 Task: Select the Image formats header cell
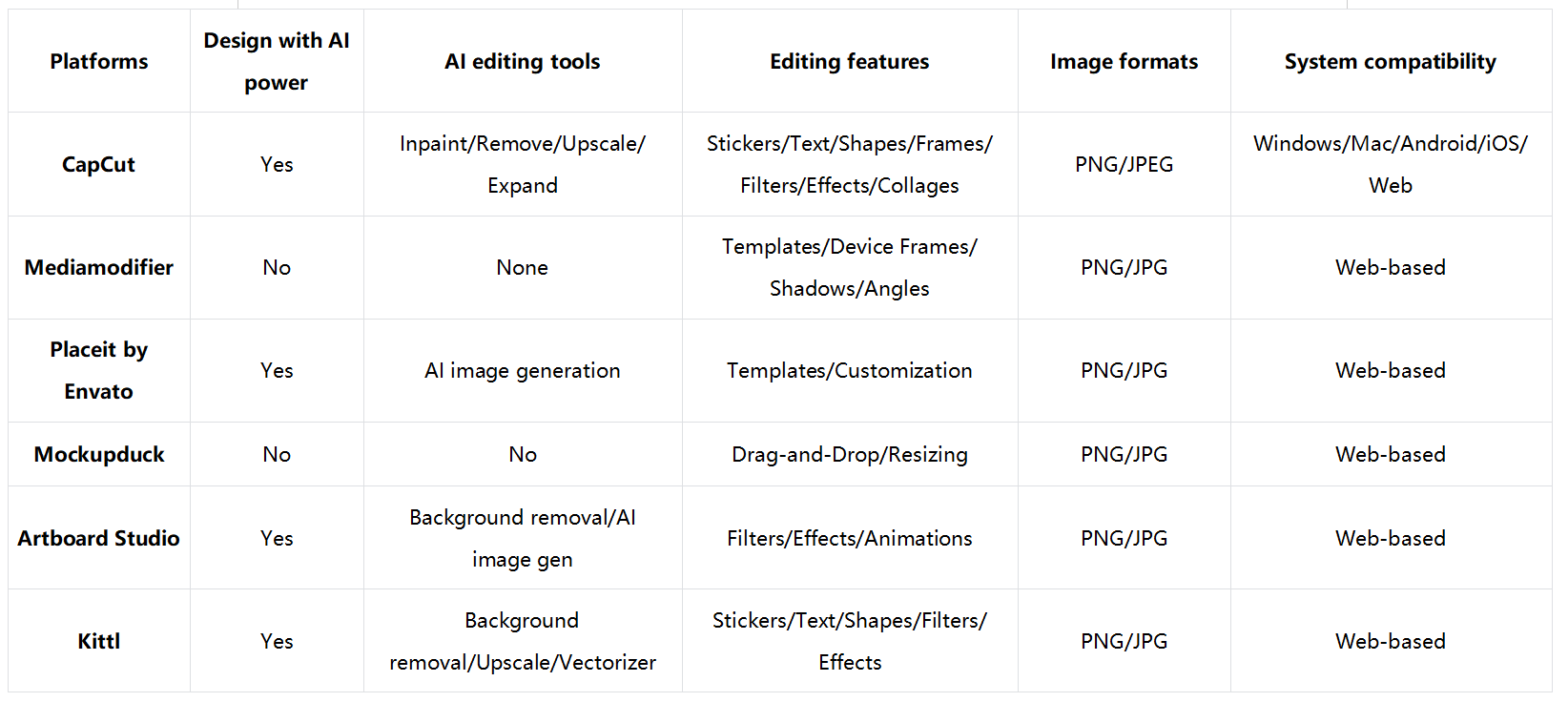(1124, 61)
